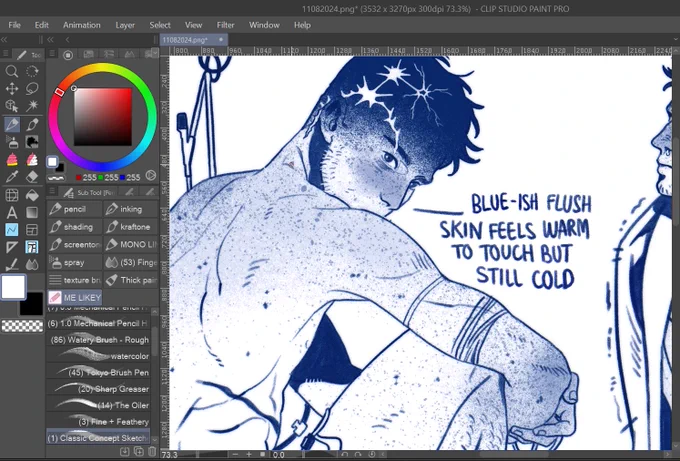Select the Liquify droplets tool
The height and width of the screenshot is (461, 680).
[32, 265]
